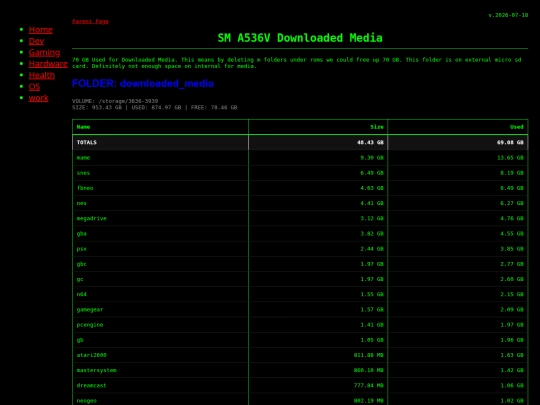The image size is (540, 405).
Task: Go to the Dev section link
Action: [x=36, y=41]
